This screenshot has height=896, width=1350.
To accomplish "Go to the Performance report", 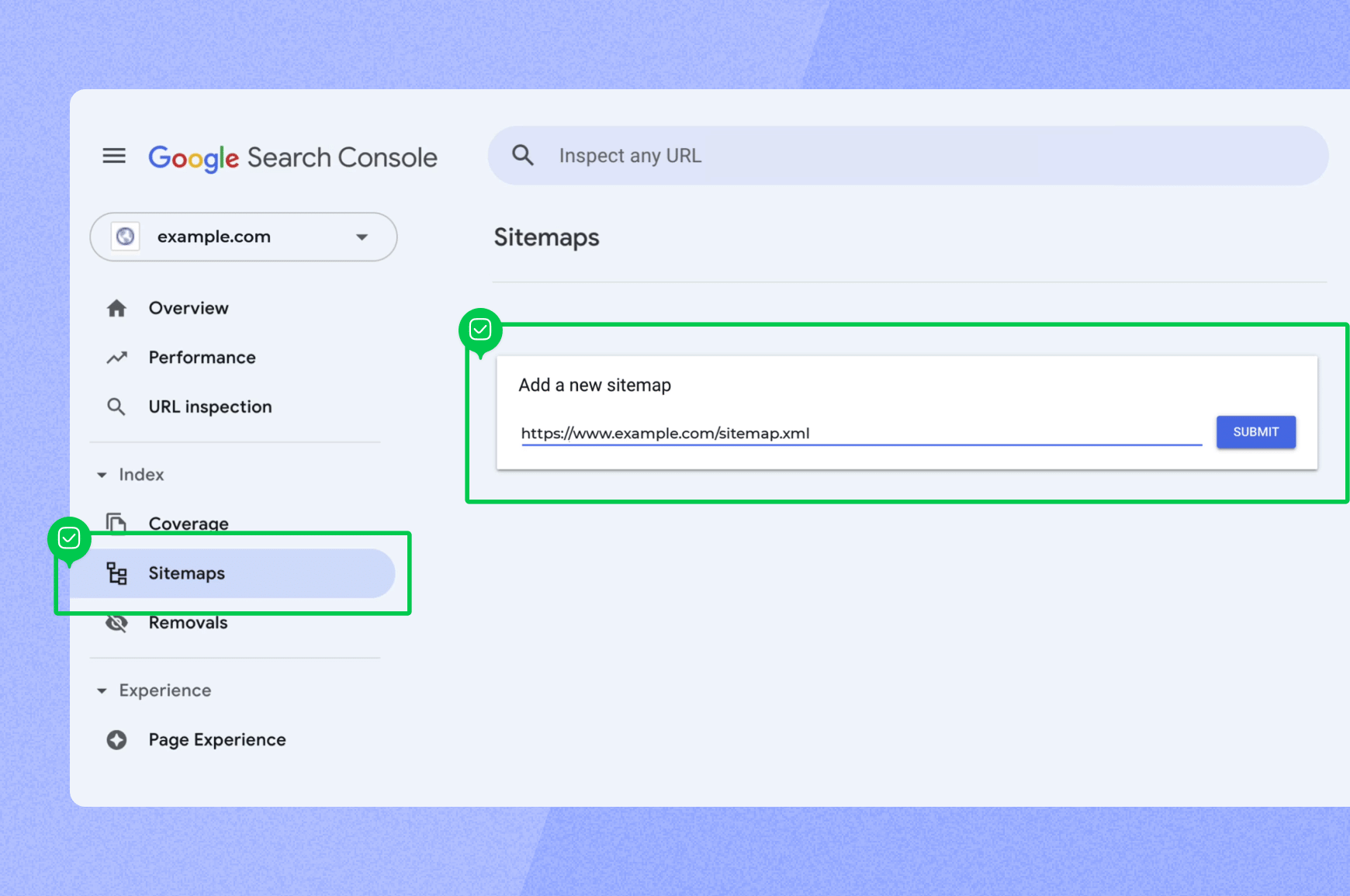I will (202, 358).
